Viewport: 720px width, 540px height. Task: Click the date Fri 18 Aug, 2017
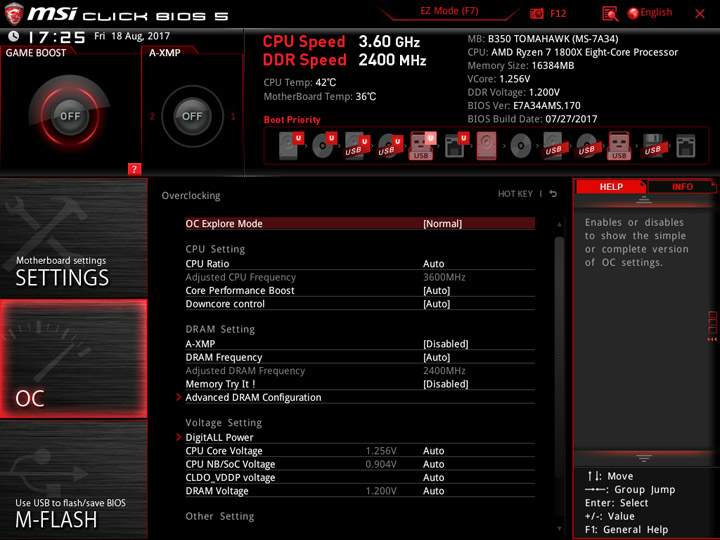[x=132, y=36]
